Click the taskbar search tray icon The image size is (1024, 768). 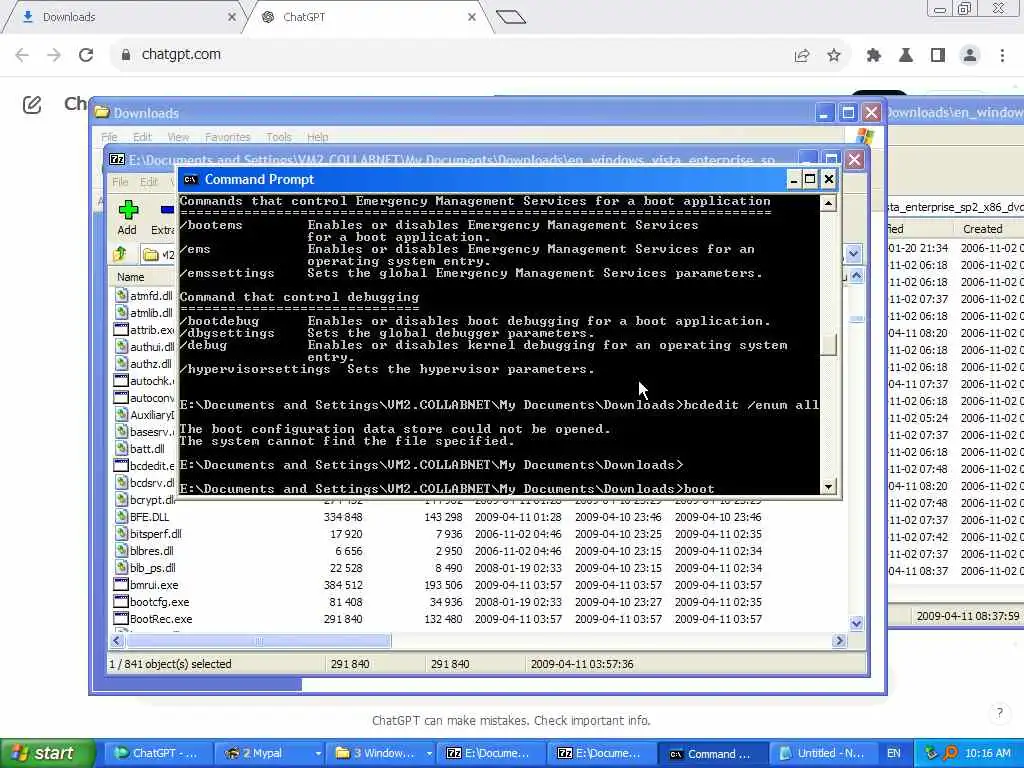coord(951,754)
